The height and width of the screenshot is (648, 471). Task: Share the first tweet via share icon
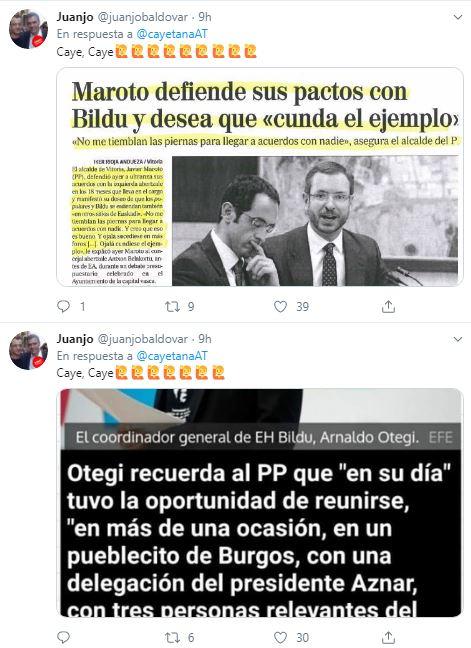tap(388, 306)
